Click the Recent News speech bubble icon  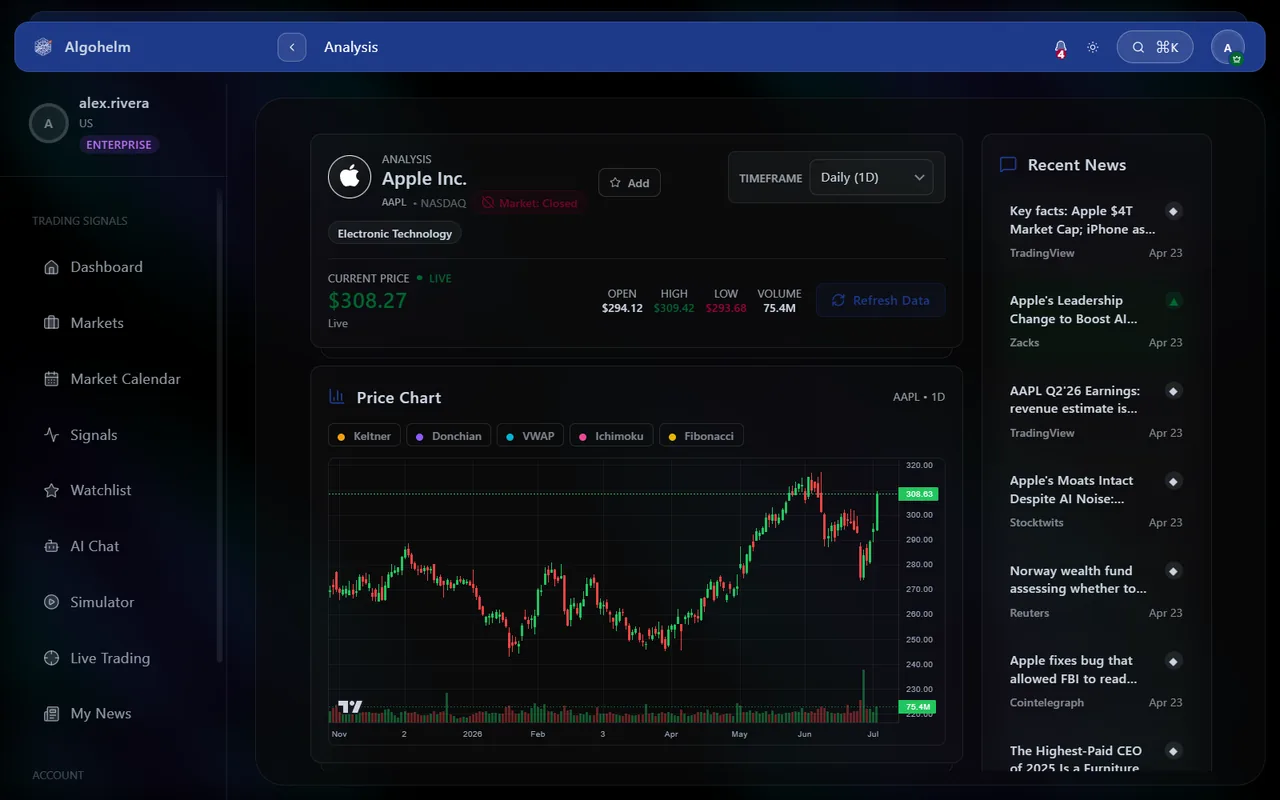1008,165
